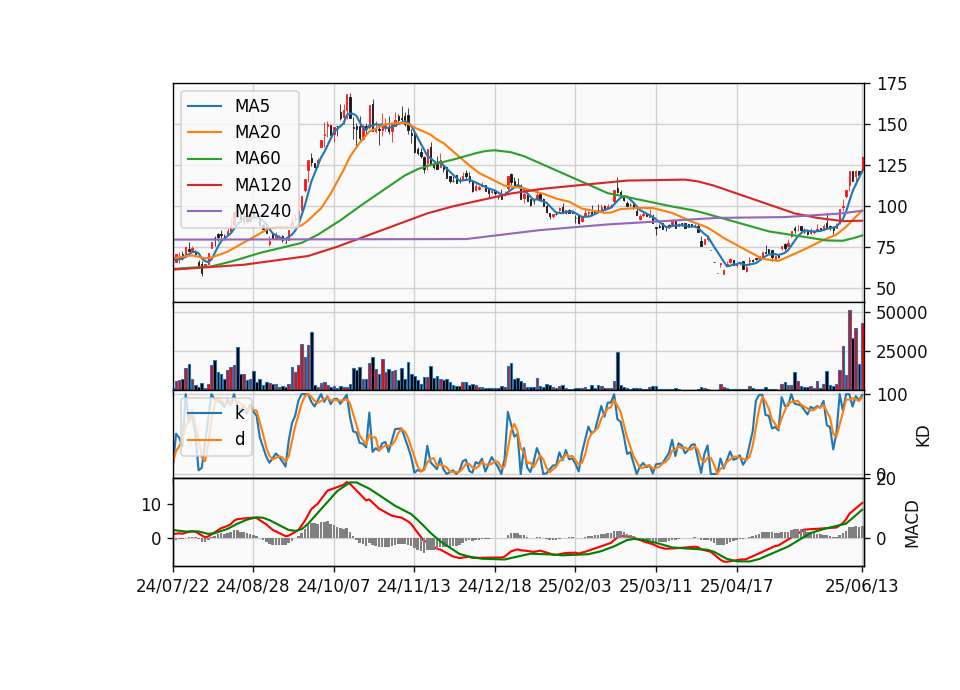
Task: Click the 25/06/13 date axis label
Action: click(x=861, y=586)
